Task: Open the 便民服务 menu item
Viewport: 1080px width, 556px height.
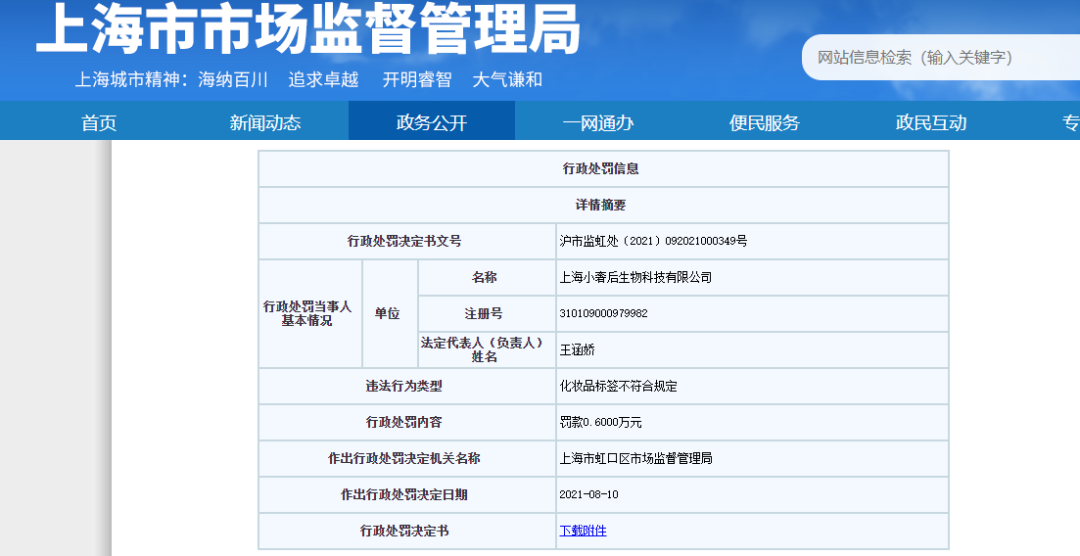Action: [x=765, y=123]
